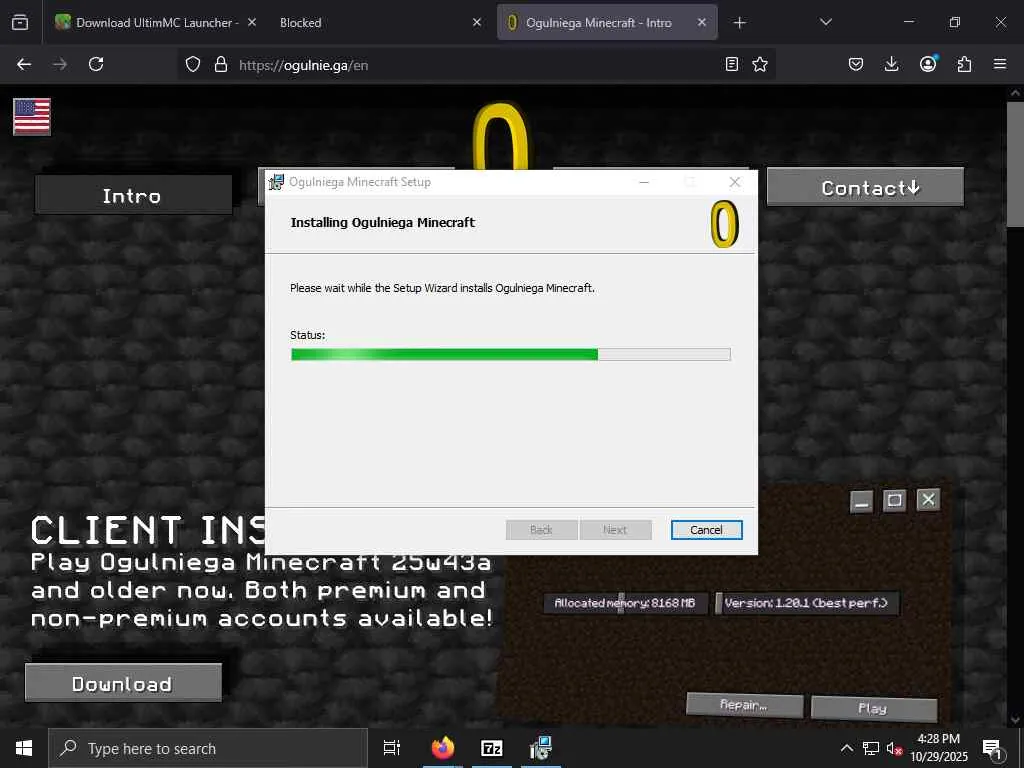Open the Firefox View icon in tab bar
This screenshot has height=768, width=1024.
[x=20, y=22]
